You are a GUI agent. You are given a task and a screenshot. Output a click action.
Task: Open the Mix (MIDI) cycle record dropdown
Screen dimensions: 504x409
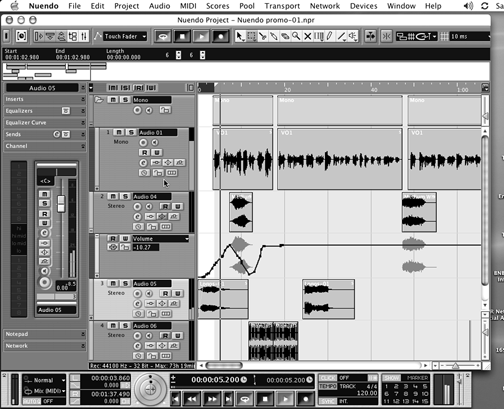[x=44, y=391]
